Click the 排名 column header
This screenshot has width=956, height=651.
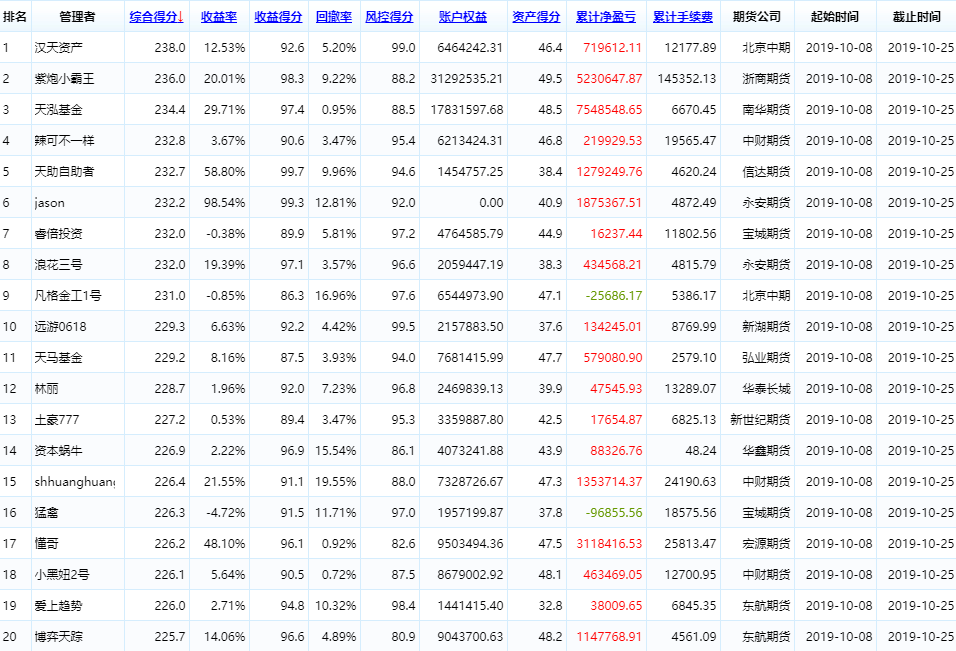(x=15, y=17)
